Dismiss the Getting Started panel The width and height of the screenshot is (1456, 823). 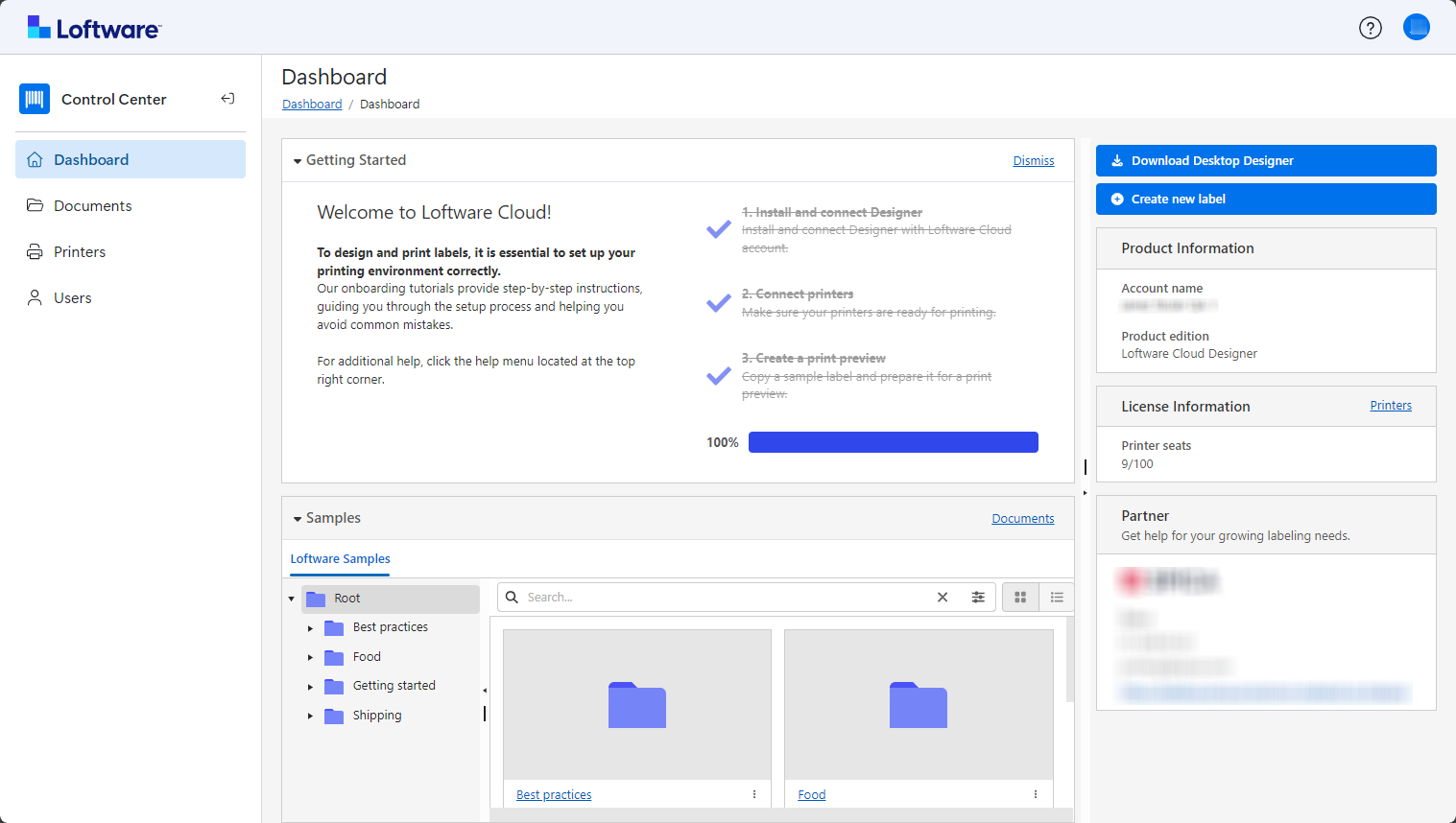click(1033, 161)
